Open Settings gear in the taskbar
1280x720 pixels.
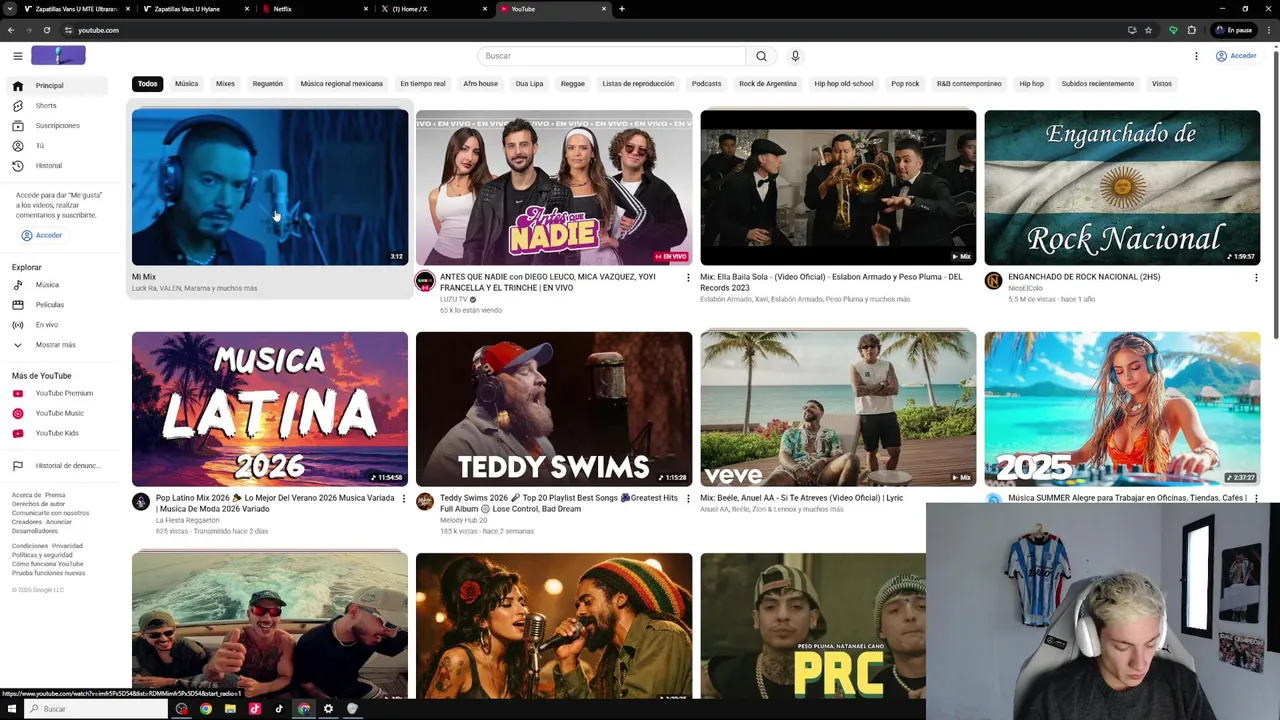(x=328, y=709)
